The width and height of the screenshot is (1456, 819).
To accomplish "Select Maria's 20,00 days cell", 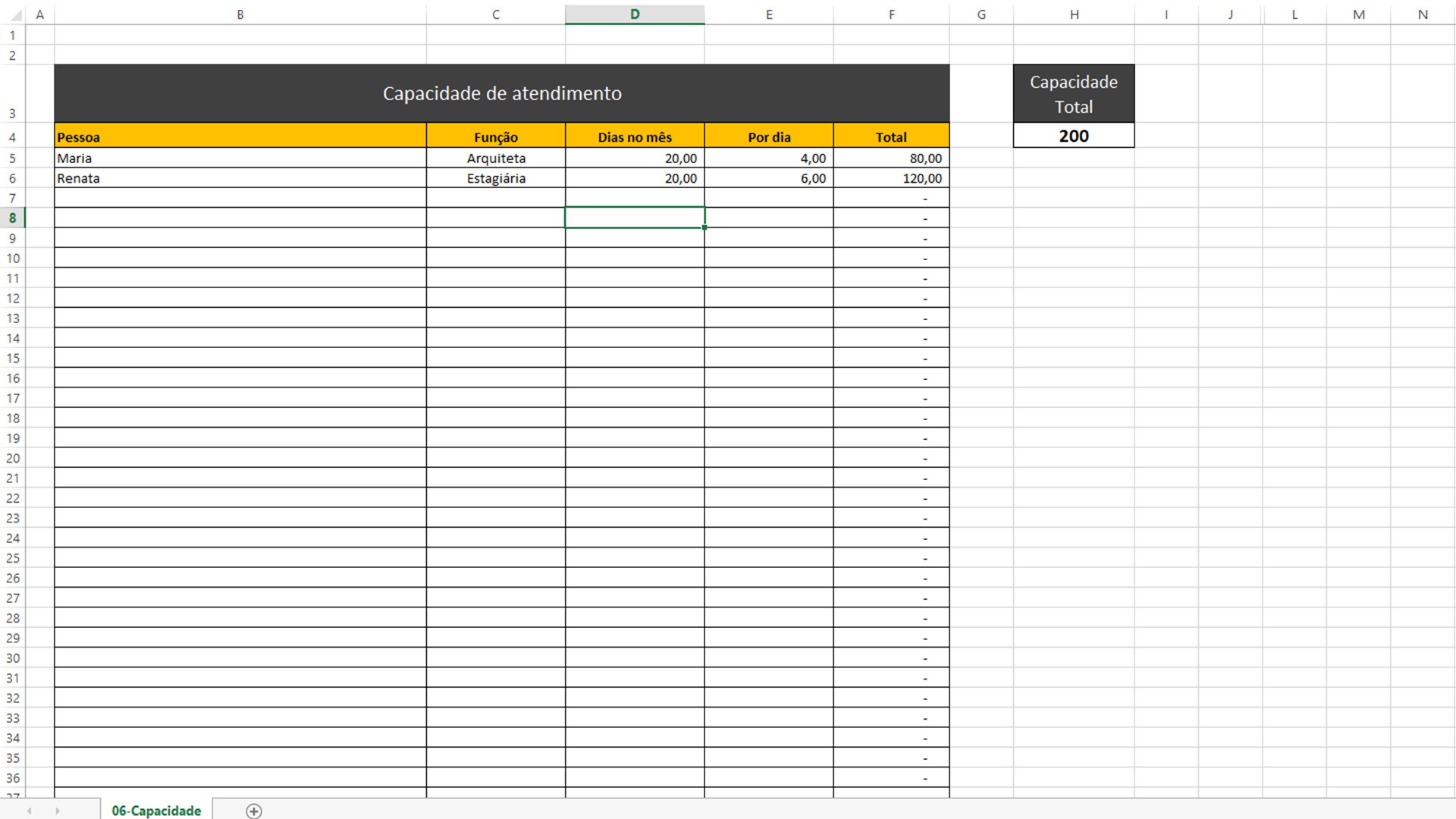I will click(635, 158).
